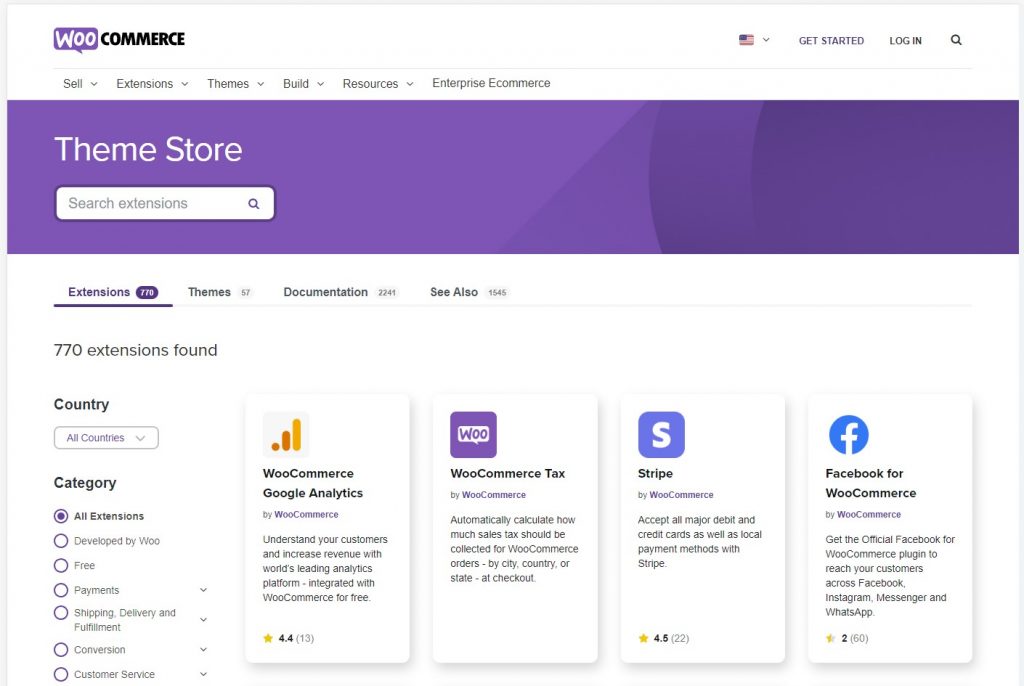Click the Google Analytics extension icon
This screenshot has height=686, width=1024.
(x=286, y=435)
